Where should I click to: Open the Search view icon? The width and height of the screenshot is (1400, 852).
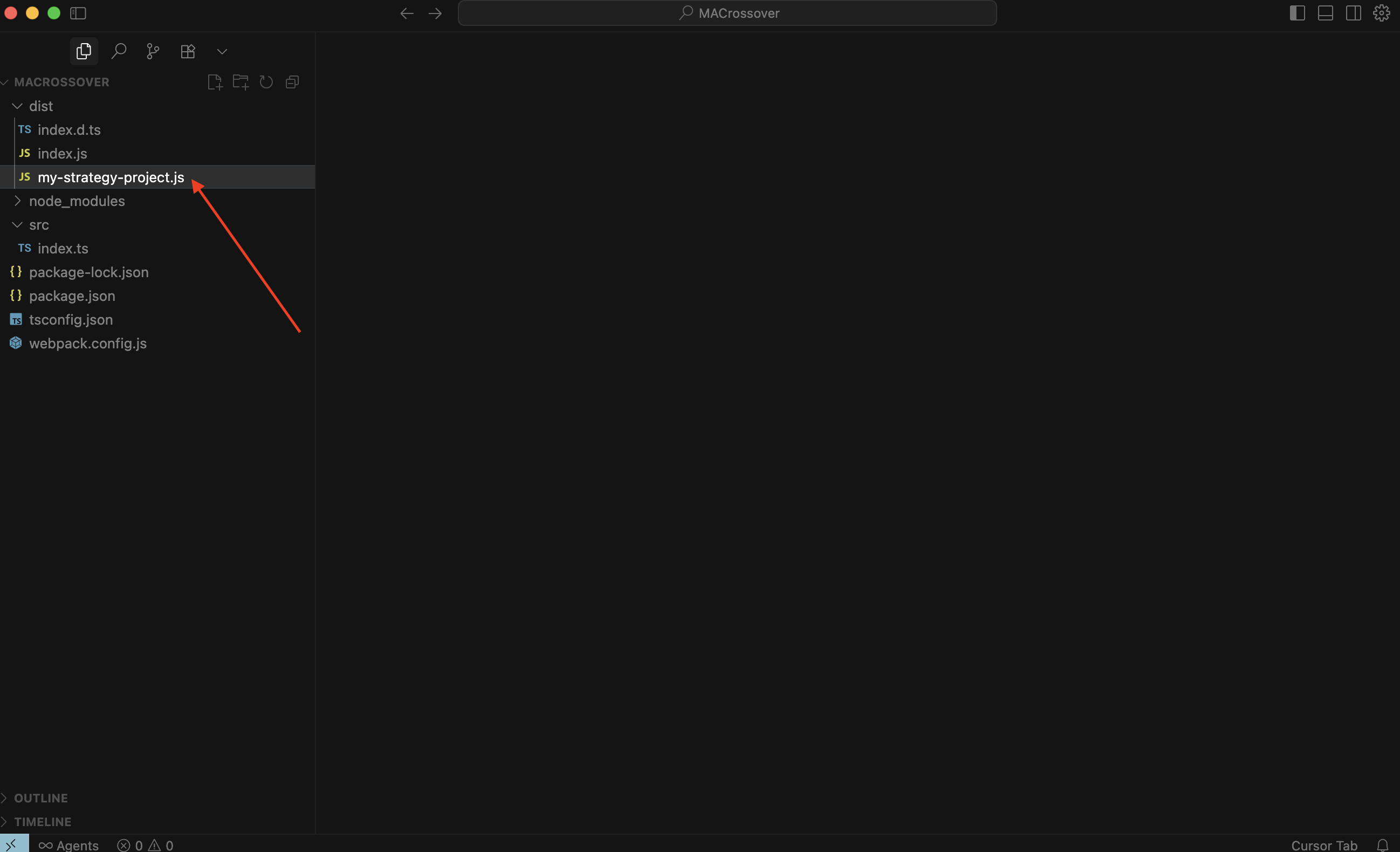click(119, 51)
